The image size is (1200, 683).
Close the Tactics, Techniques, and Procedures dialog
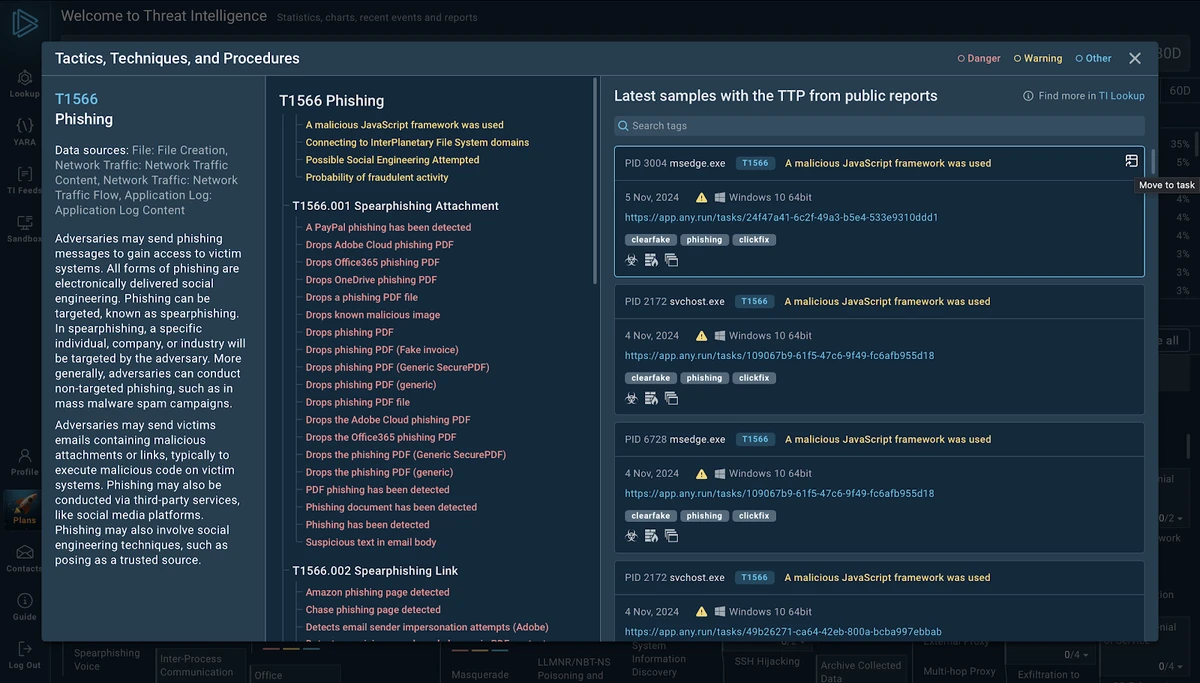click(x=1135, y=59)
